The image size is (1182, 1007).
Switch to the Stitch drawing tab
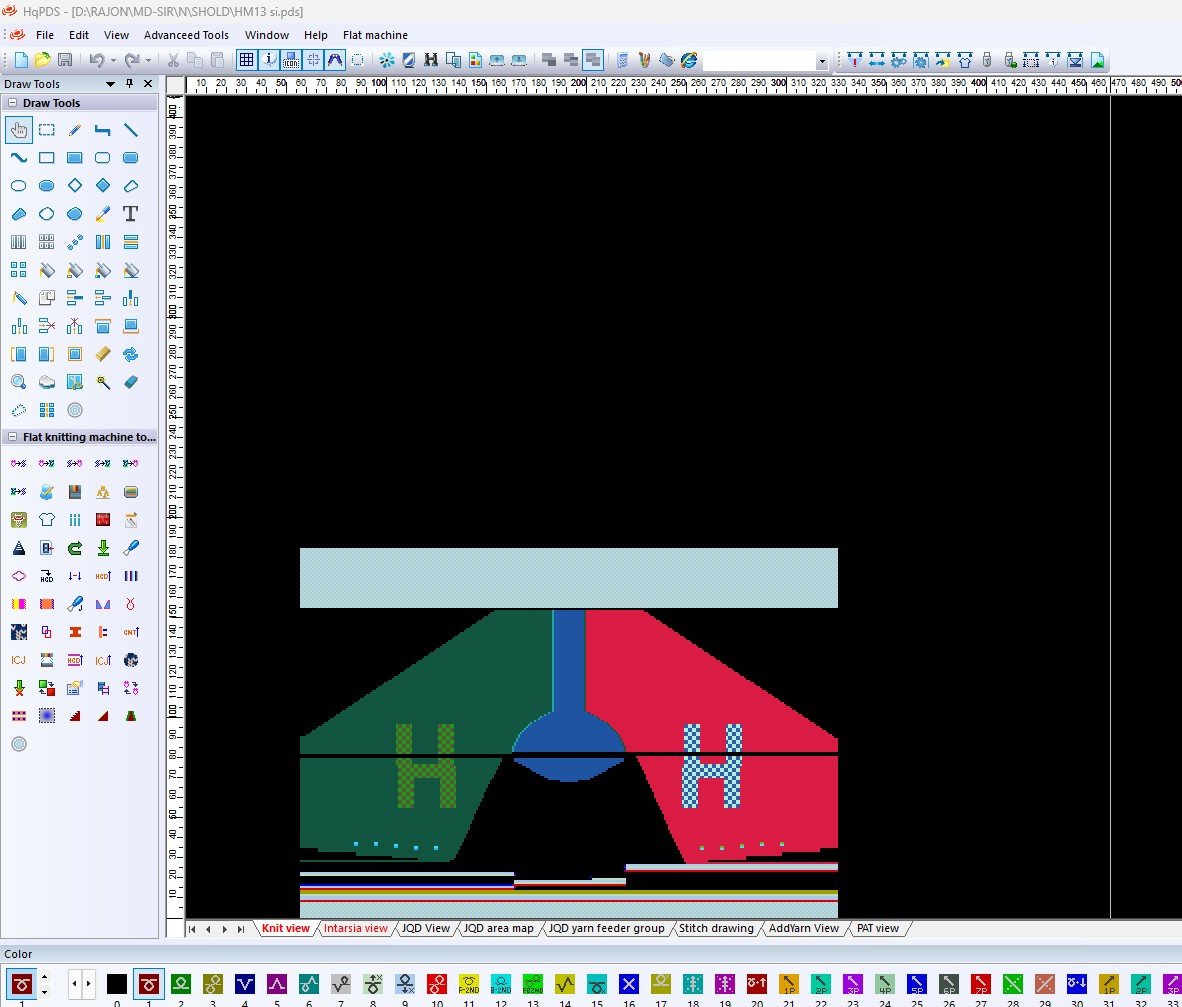pyautogui.click(x=716, y=928)
